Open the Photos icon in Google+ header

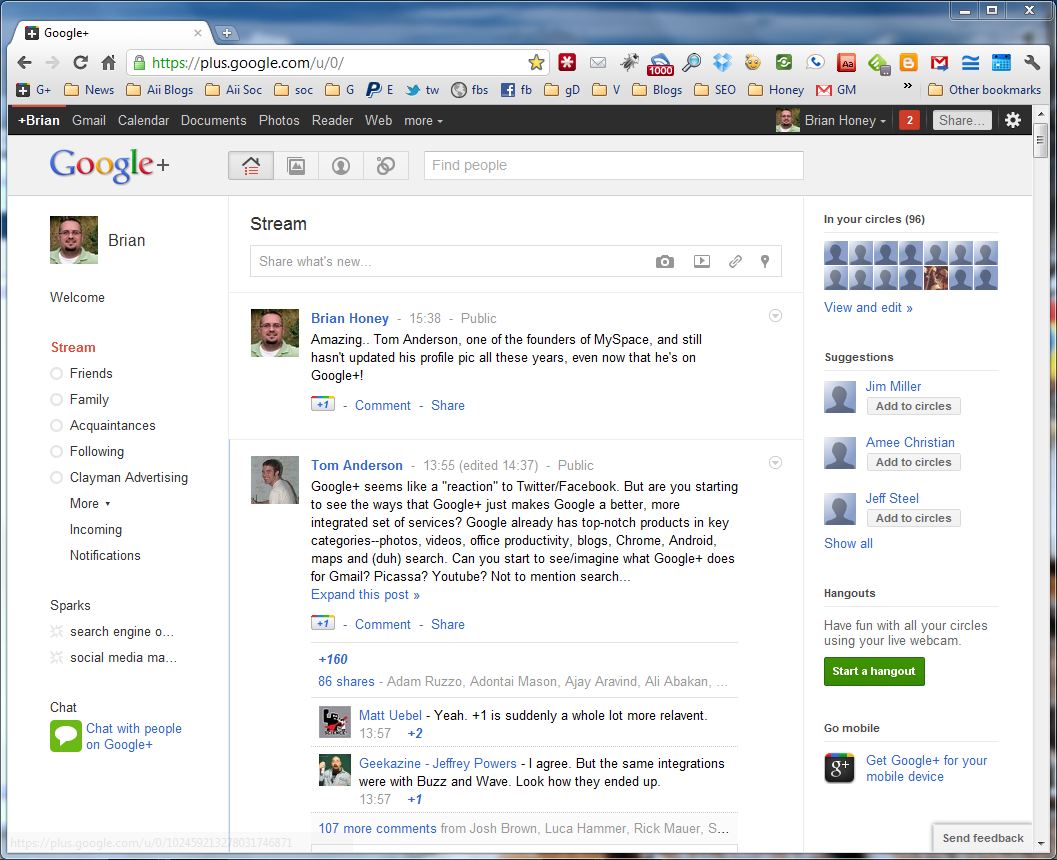click(x=296, y=166)
